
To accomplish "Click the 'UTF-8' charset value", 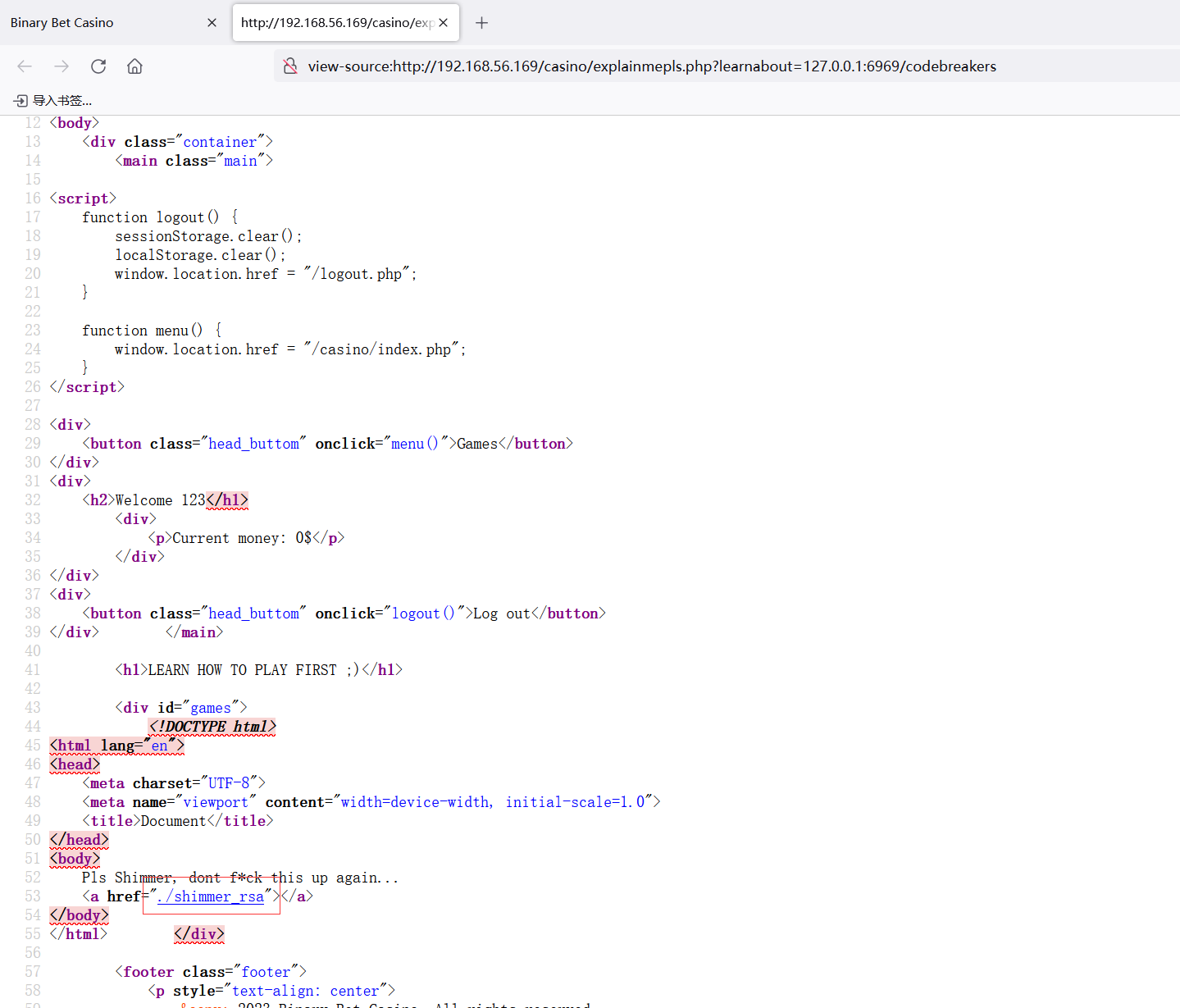I will pos(229,783).
